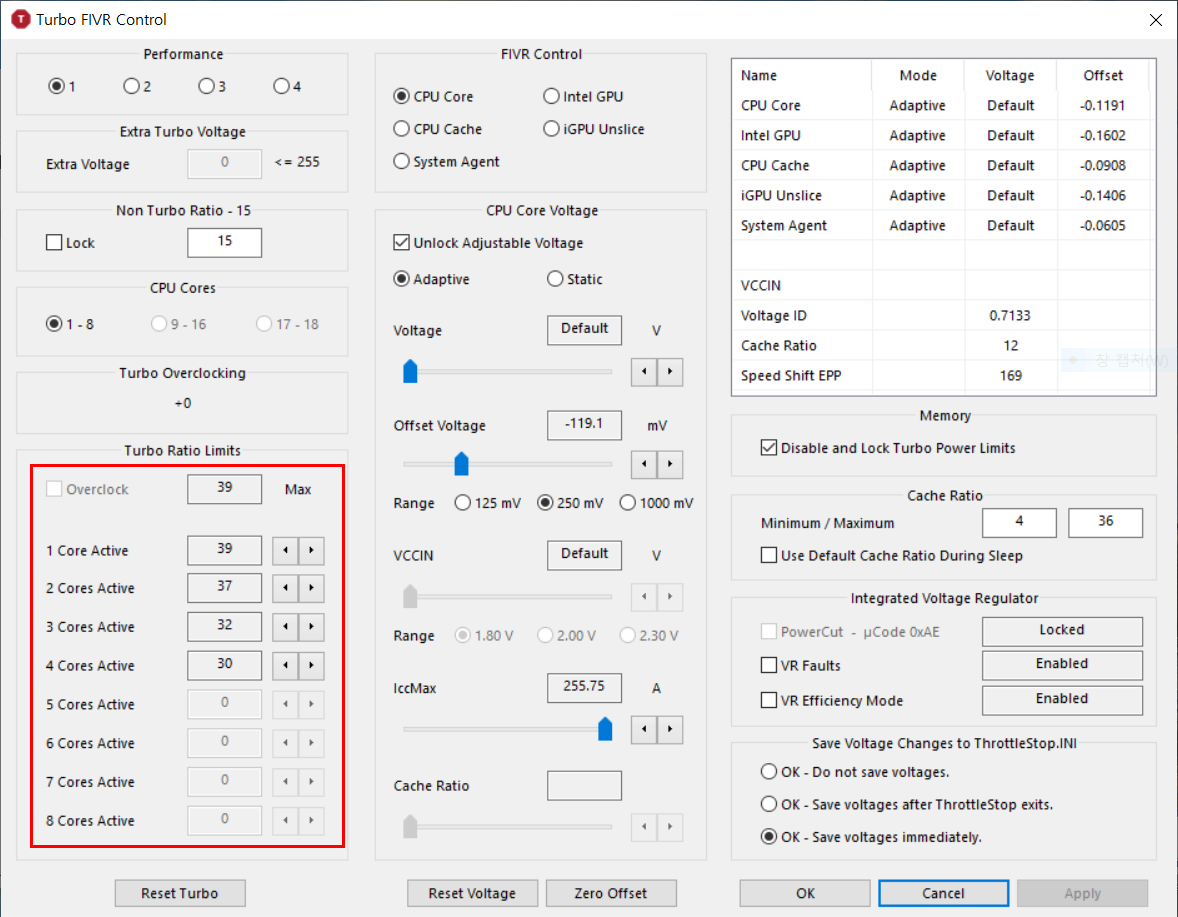Click the 1 Core Active ratio field
The height and width of the screenshot is (917, 1178).
click(225, 550)
